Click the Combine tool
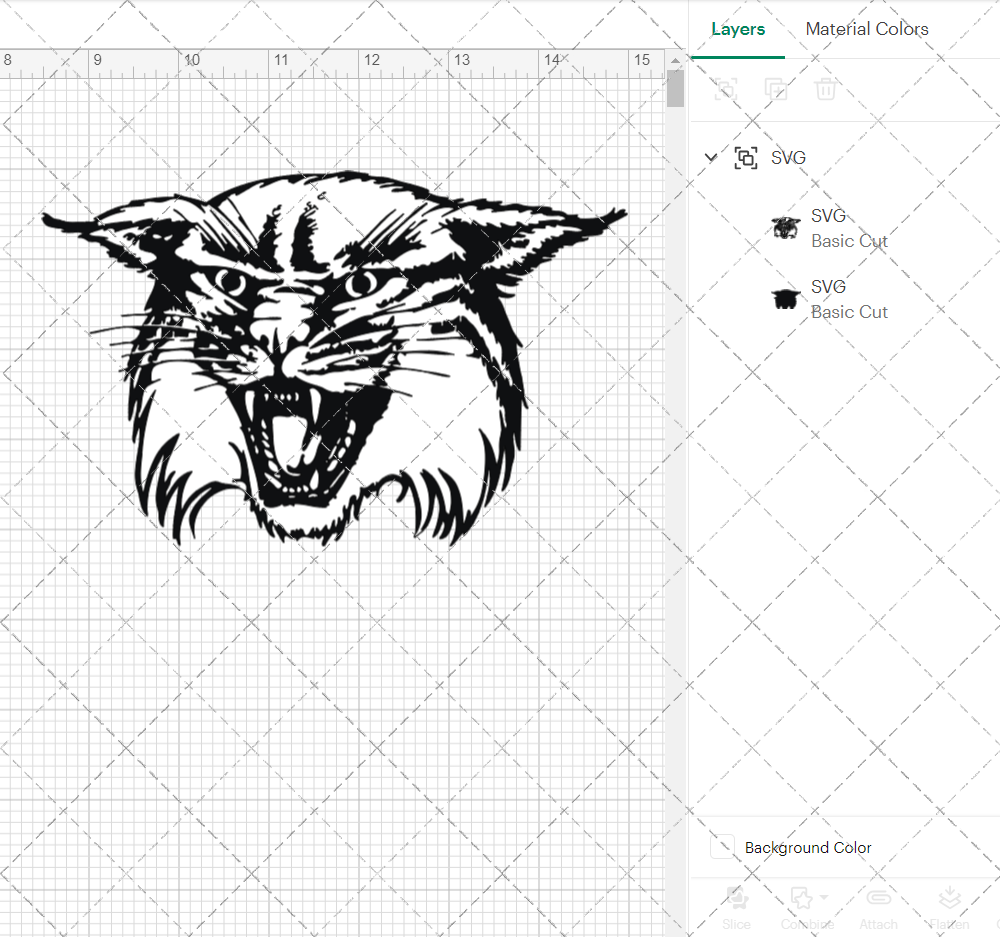1000x937 pixels. tap(807, 907)
